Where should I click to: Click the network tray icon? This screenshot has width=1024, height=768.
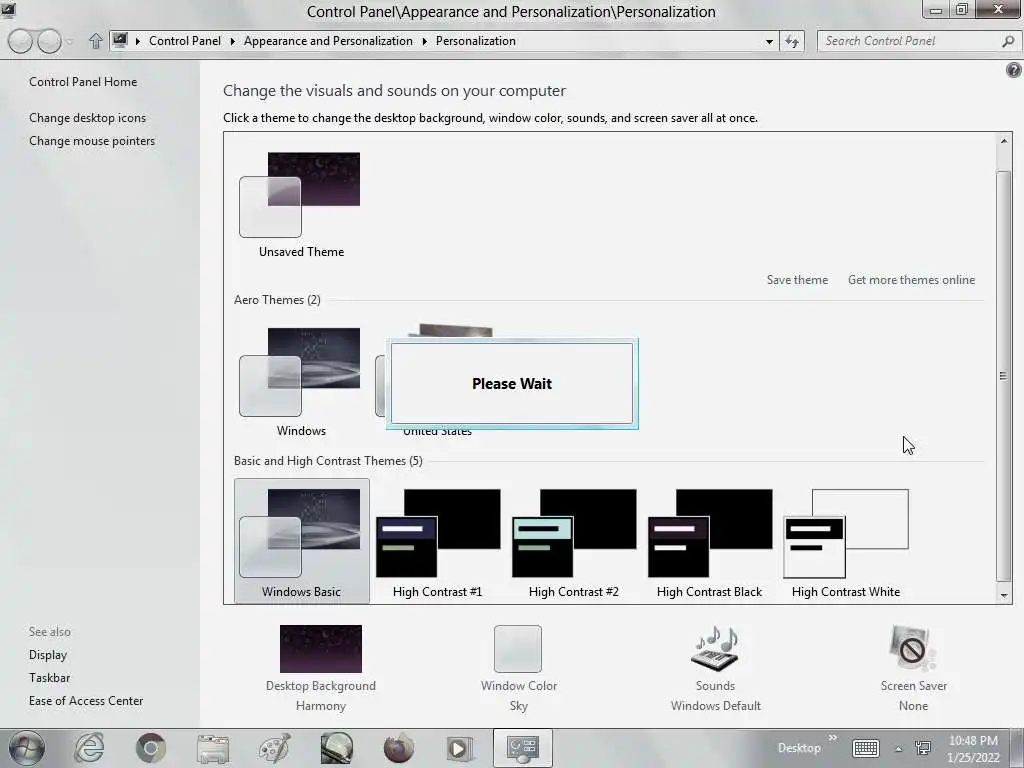(923, 748)
